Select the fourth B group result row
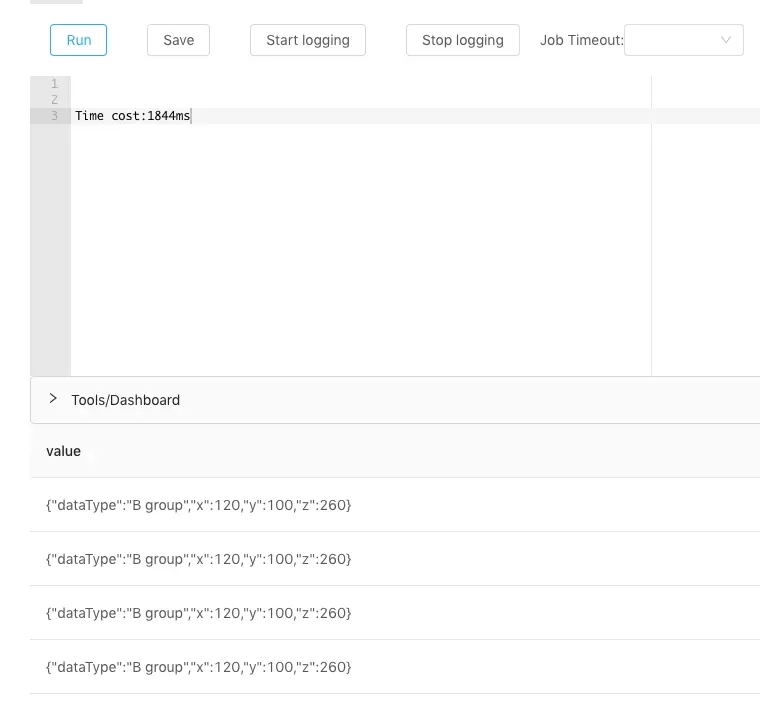Screen dimensions: 760x705 tap(199, 667)
